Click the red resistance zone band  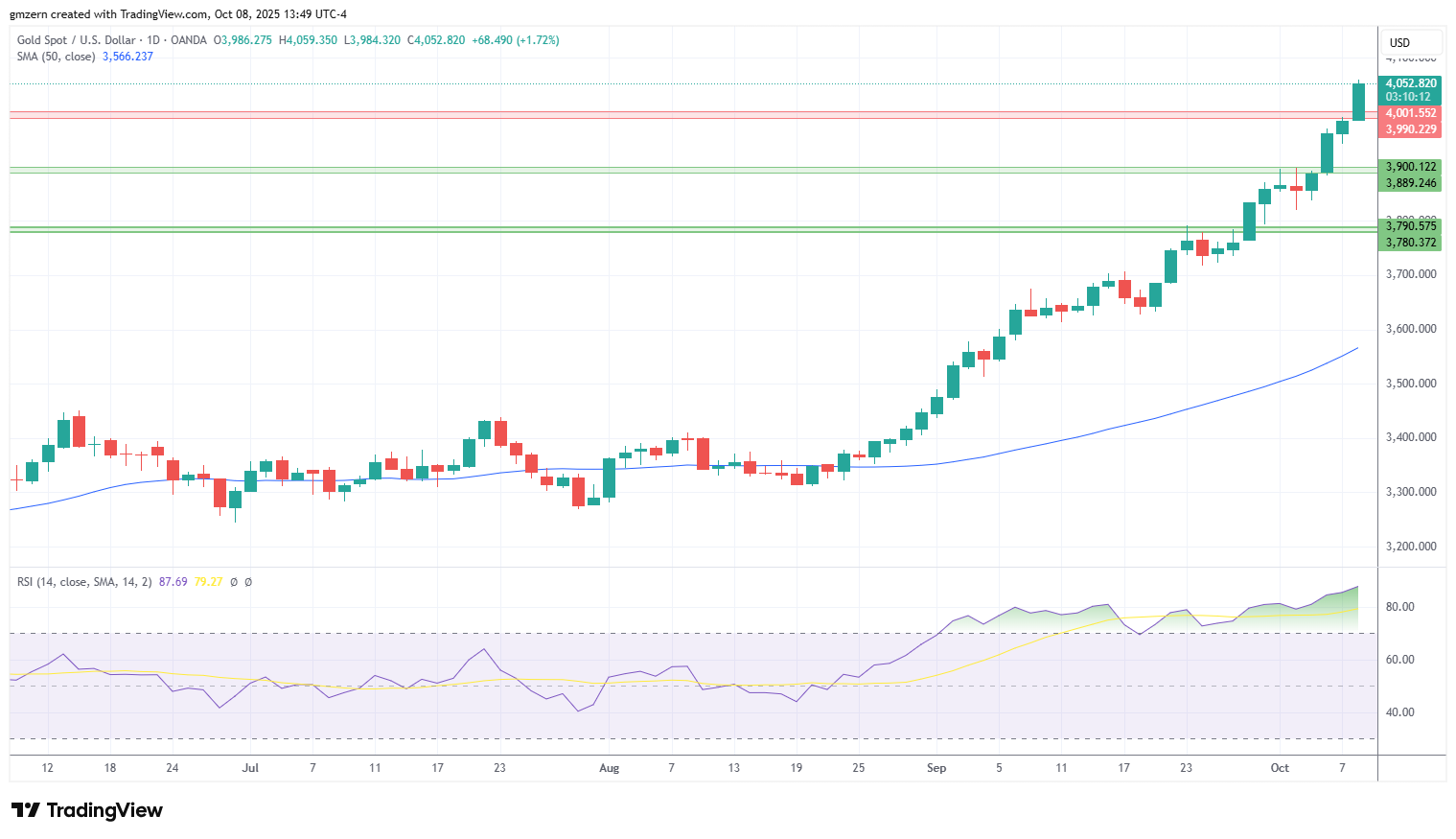pyautogui.click(x=693, y=115)
